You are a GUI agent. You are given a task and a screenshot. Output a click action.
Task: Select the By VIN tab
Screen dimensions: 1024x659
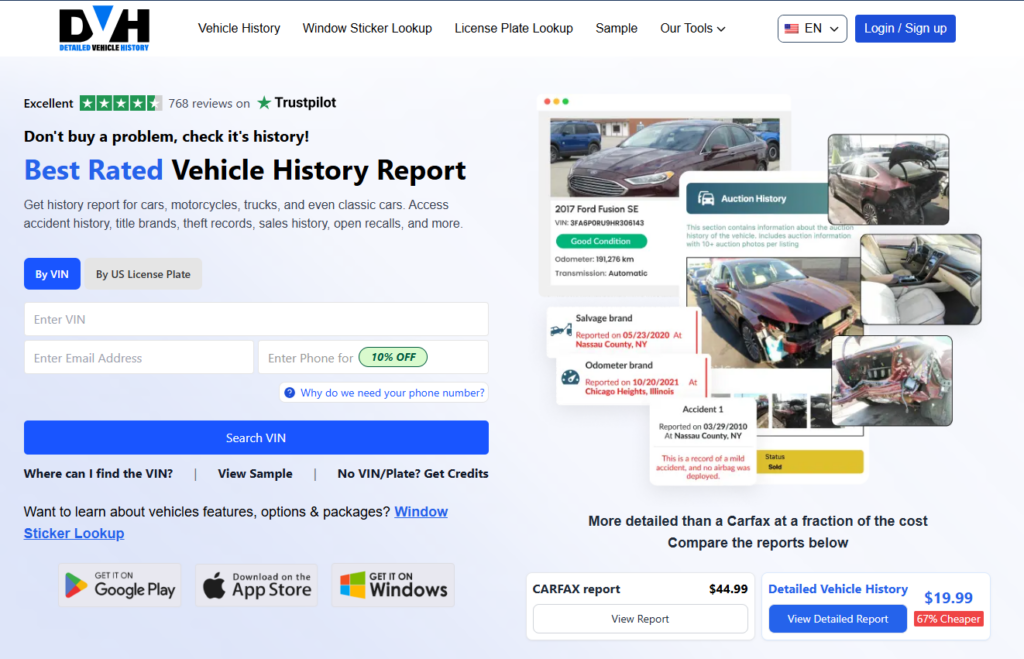[52, 274]
